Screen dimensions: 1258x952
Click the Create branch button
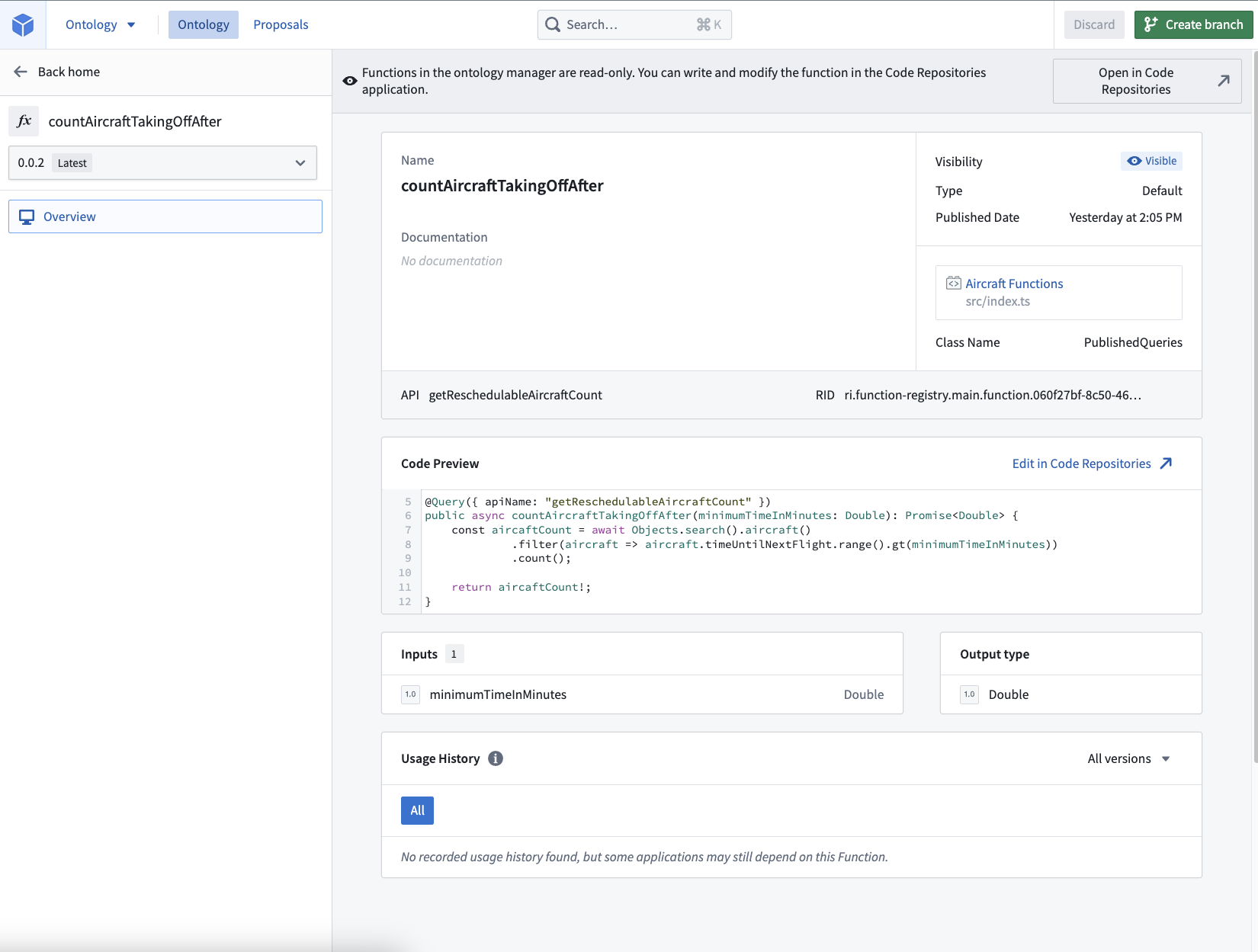click(1194, 24)
